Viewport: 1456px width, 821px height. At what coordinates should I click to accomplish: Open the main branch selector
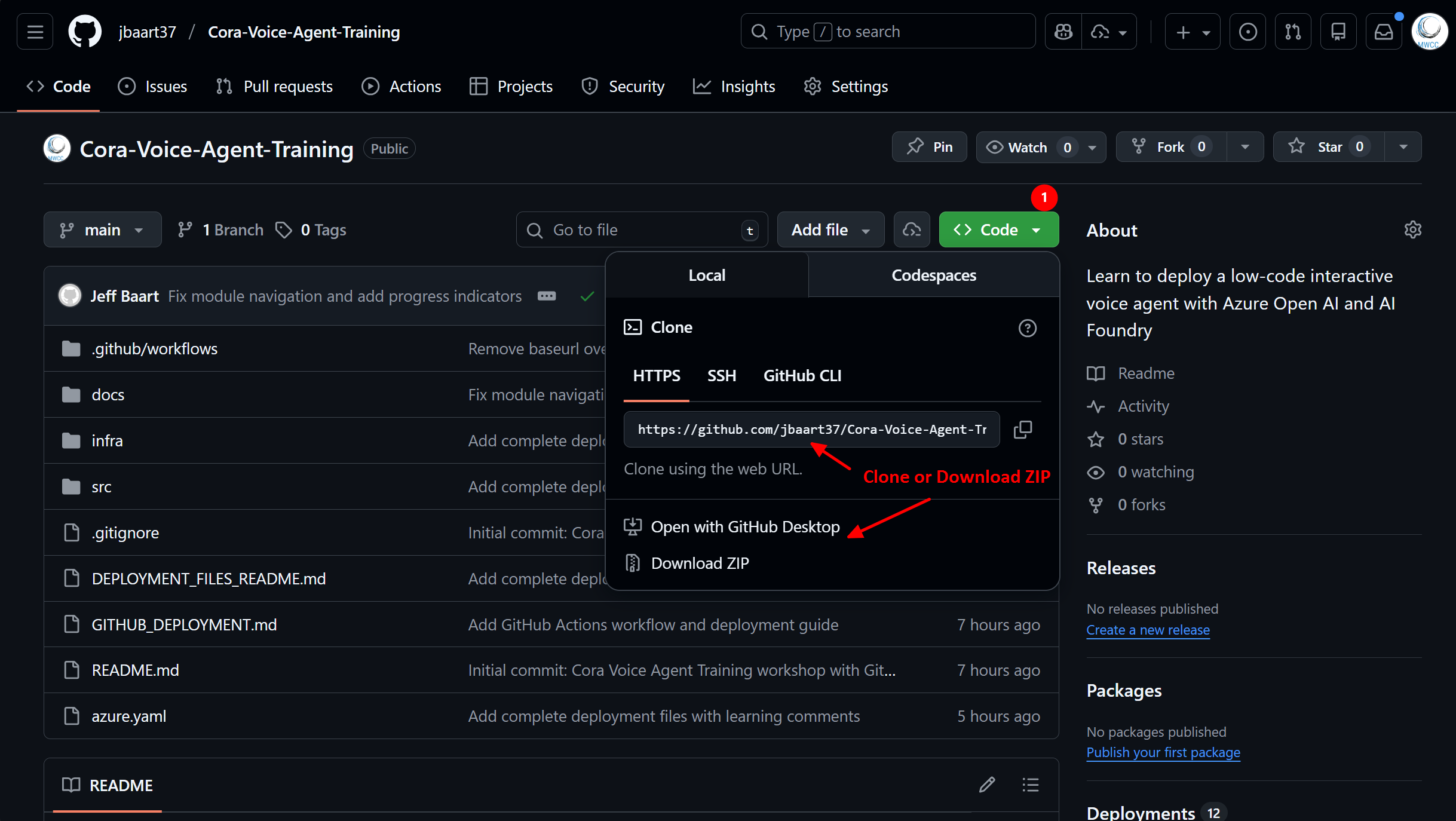pyautogui.click(x=102, y=229)
